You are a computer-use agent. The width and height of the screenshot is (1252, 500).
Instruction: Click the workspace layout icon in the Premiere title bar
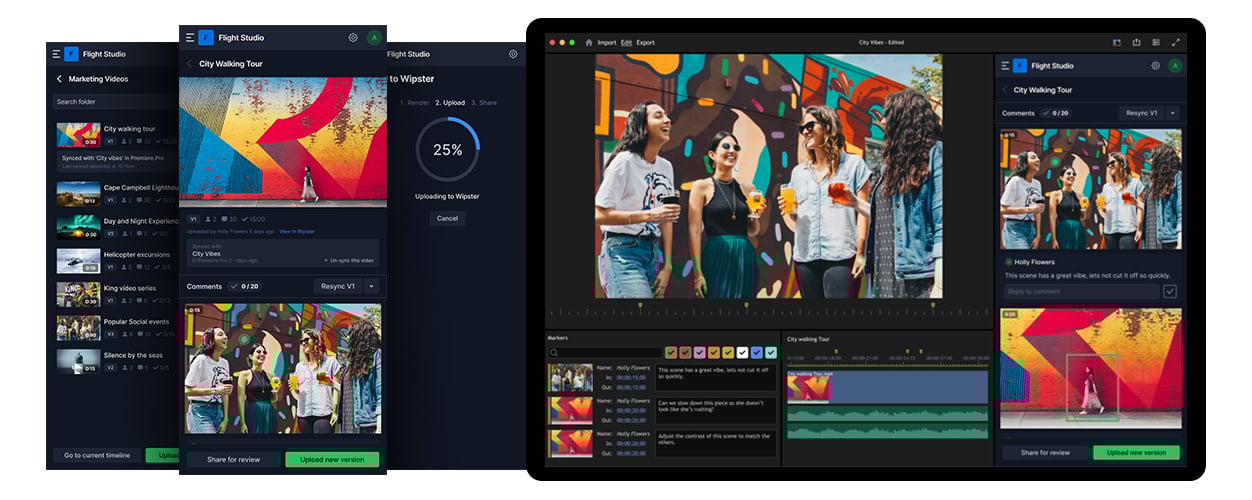pos(1117,42)
